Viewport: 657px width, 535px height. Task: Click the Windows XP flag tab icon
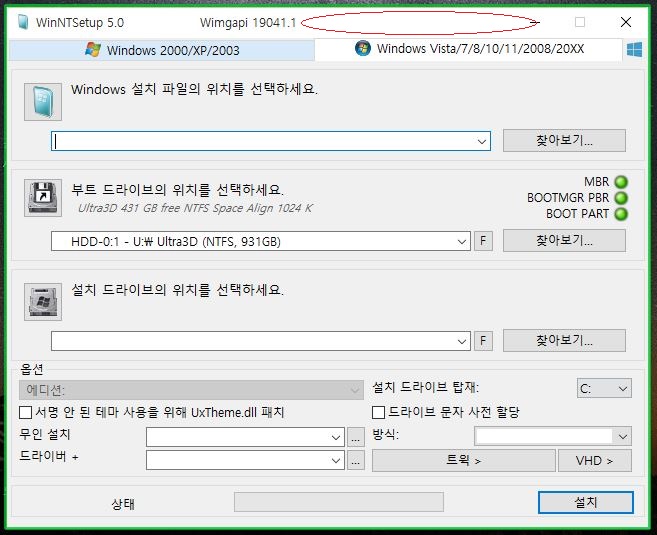(x=93, y=49)
